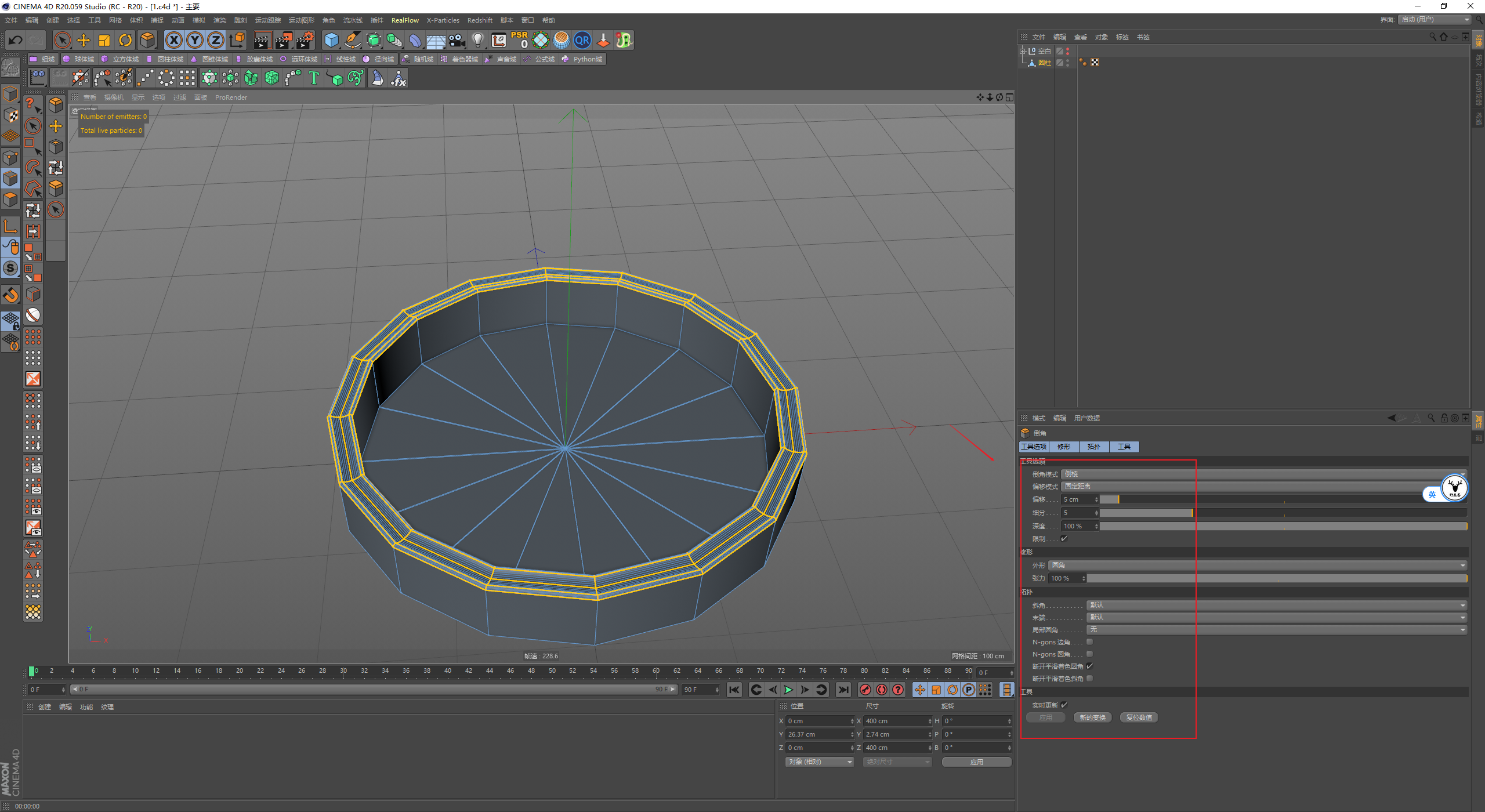Select the Scale tool in top toolbar

click(104, 40)
